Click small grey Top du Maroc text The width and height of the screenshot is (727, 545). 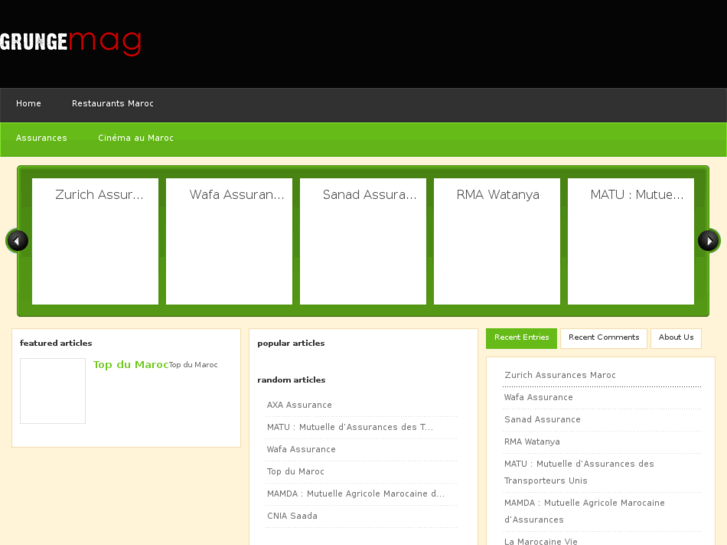point(193,365)
